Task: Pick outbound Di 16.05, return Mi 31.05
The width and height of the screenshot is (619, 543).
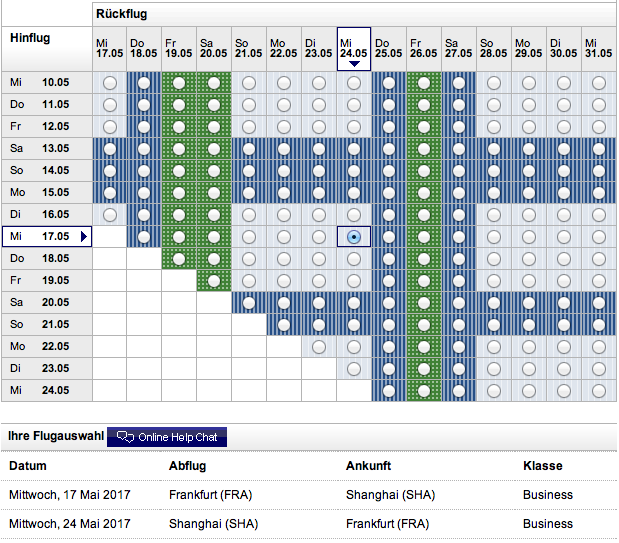Action: click(x=598, y=214)
